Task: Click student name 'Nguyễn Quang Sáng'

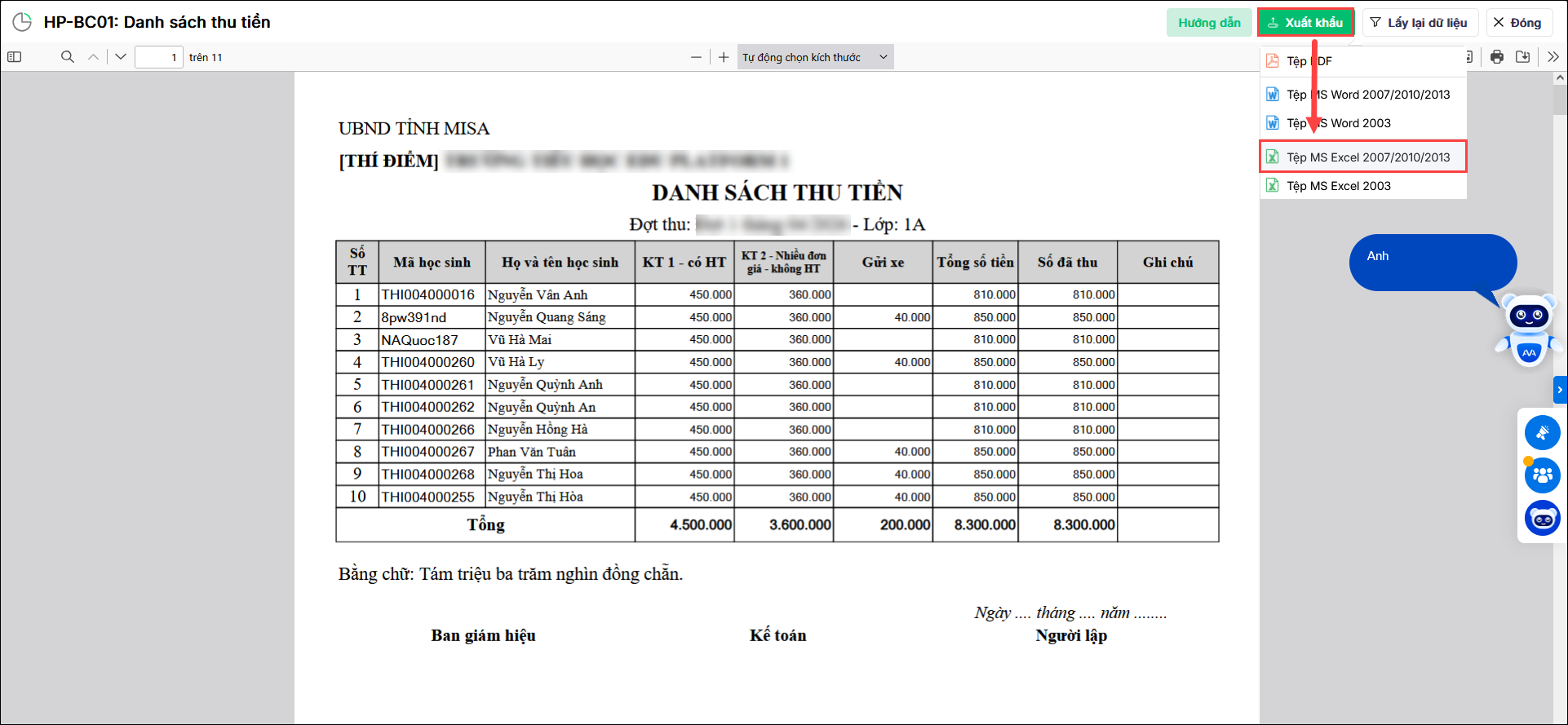Action: point(547,317)
